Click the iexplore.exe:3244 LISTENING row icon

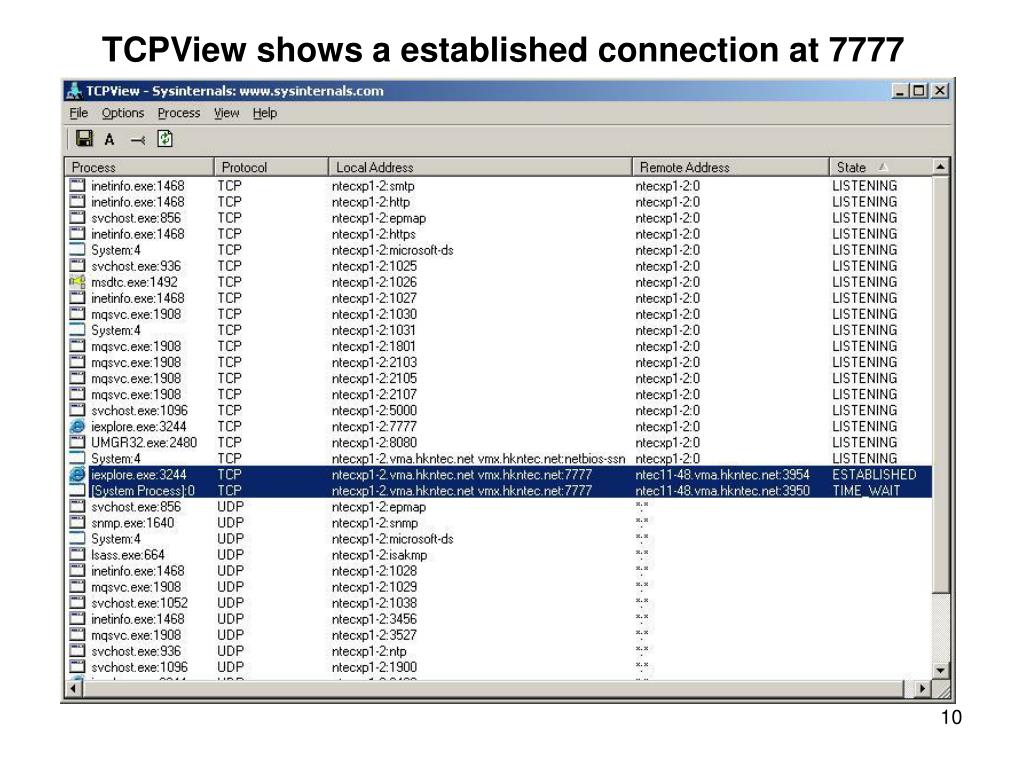pos(77,426)
